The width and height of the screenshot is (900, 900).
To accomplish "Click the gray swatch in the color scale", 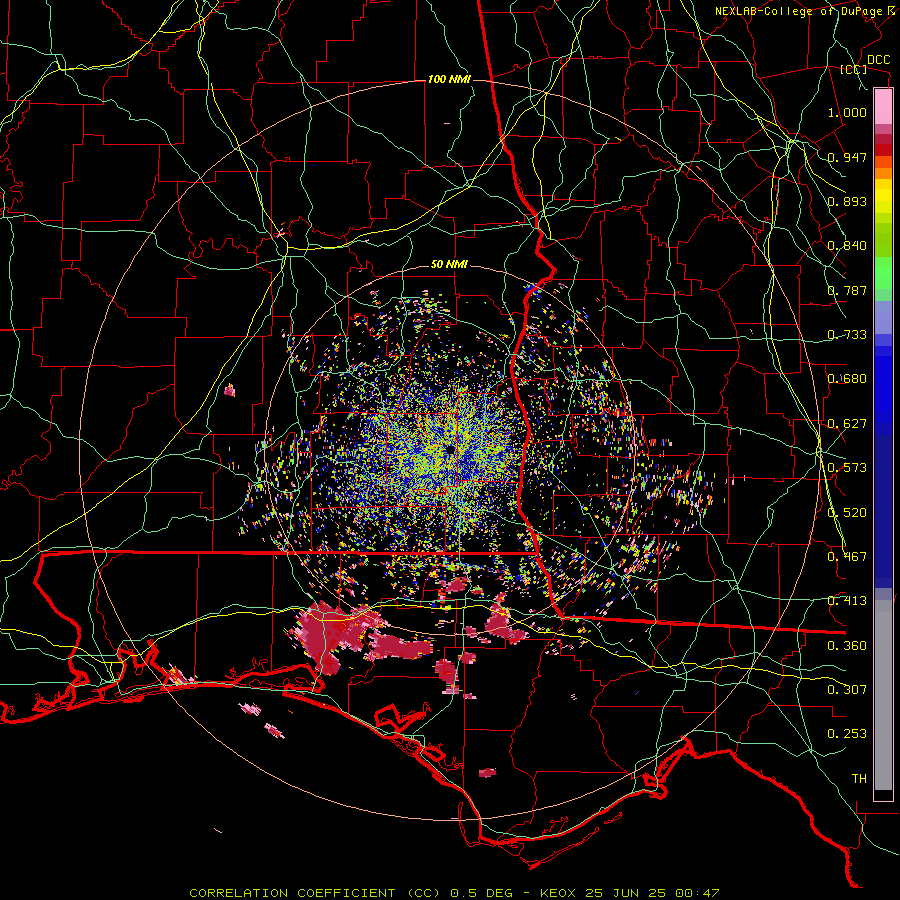I will 883,695.
